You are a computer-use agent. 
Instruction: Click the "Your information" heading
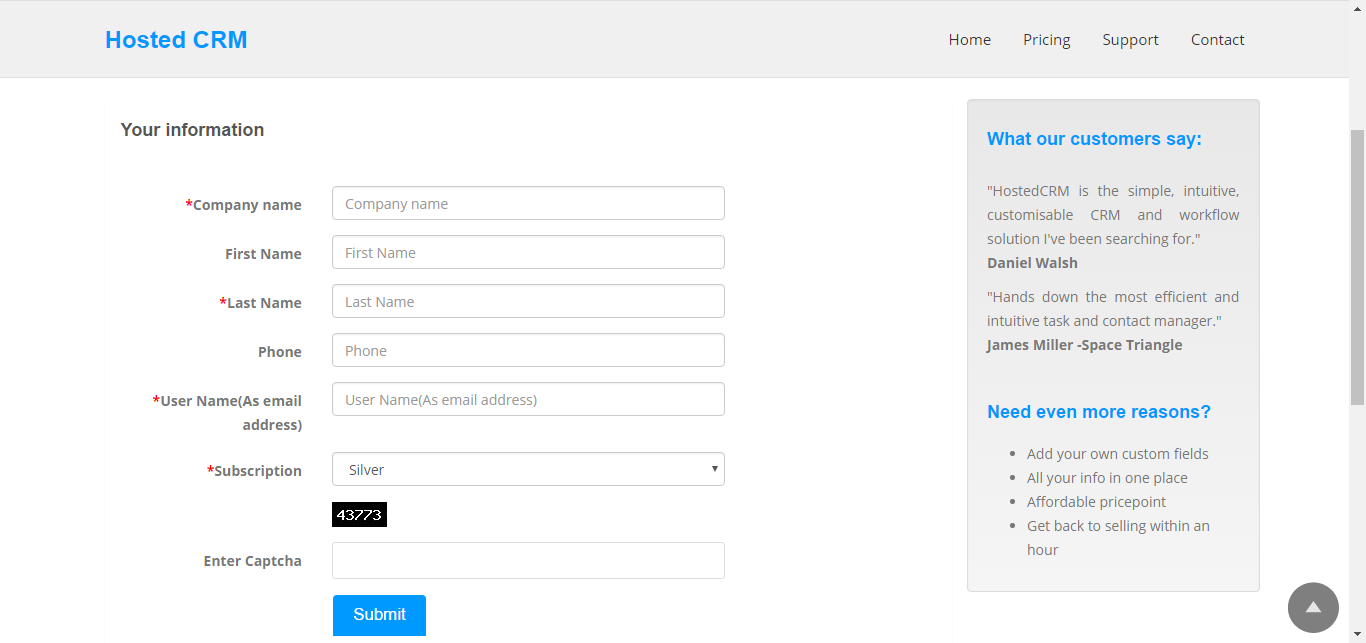click(x=192, y=130)
